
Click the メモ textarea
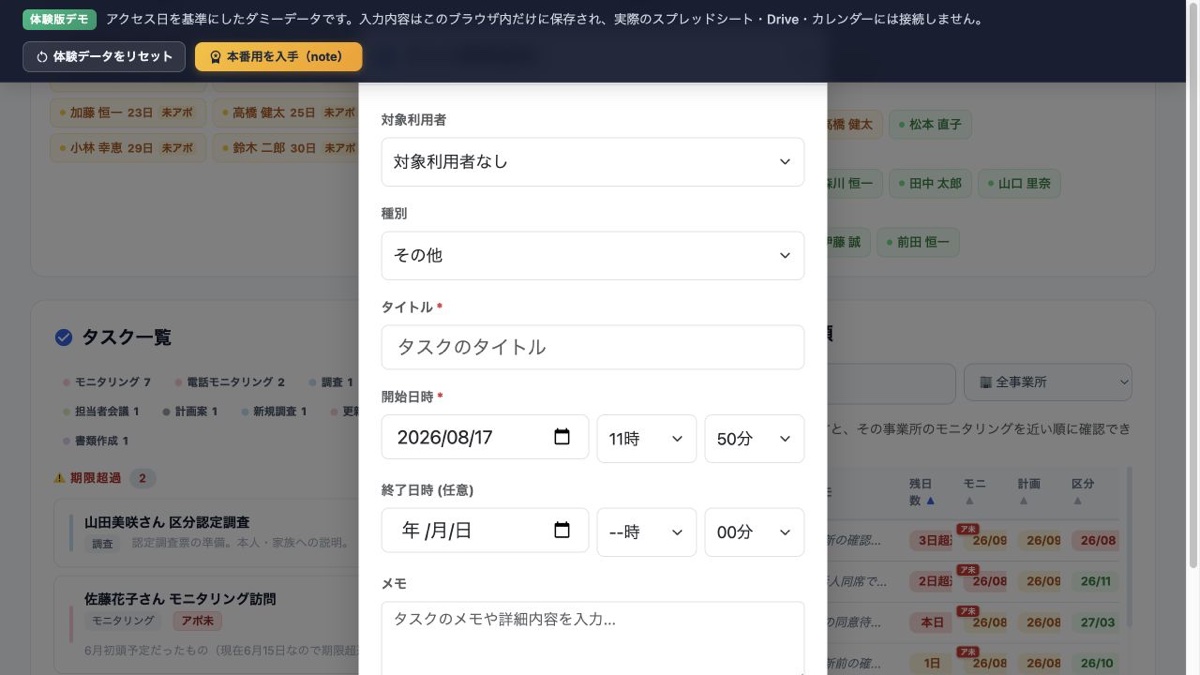pos(592,638)
